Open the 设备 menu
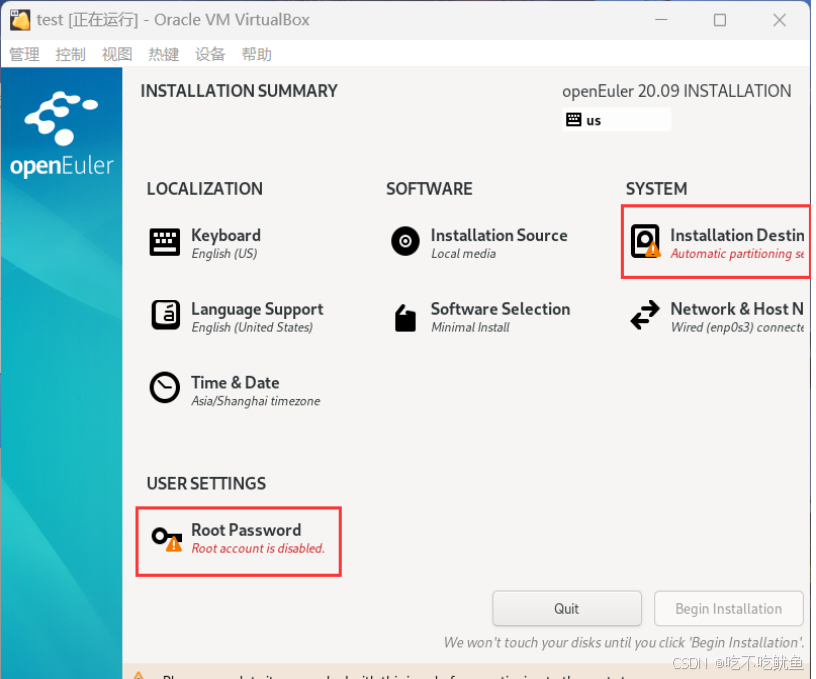This screenshot has width=816, height=679. (x=210, y=54)
